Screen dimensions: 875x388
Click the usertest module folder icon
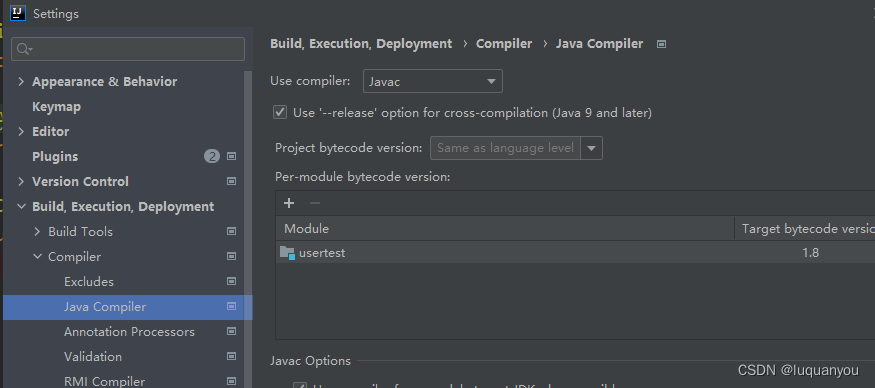tap(287, 253)
